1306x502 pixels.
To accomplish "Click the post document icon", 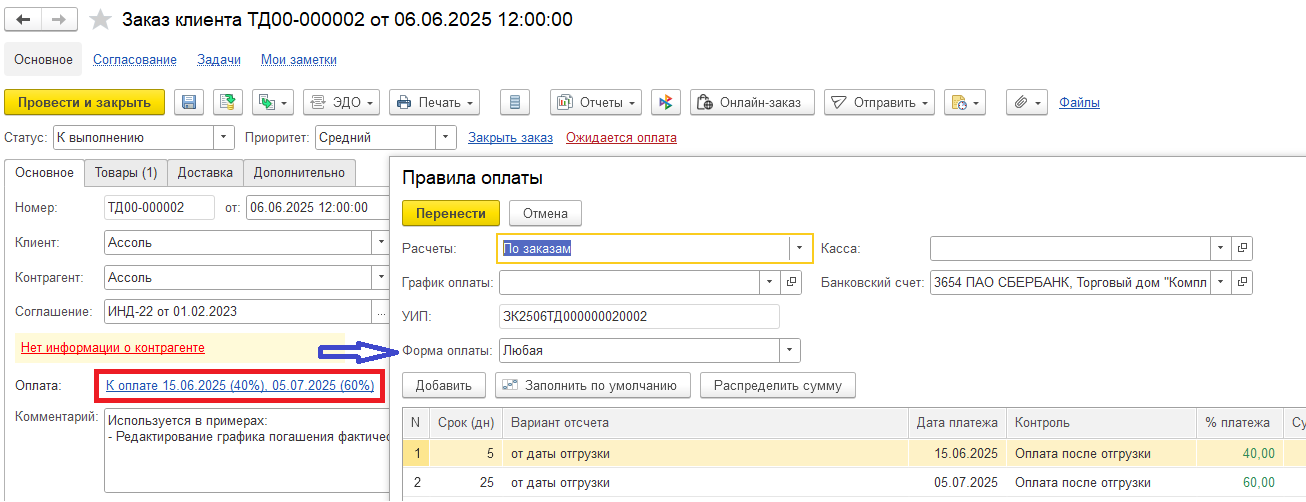I will click(x=228, y=102).
